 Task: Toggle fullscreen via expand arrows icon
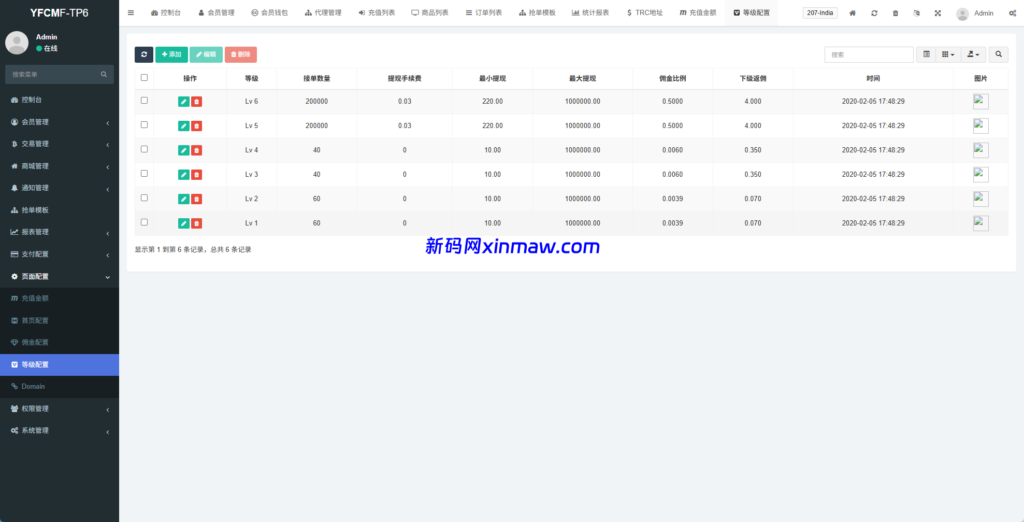(938, 13)
